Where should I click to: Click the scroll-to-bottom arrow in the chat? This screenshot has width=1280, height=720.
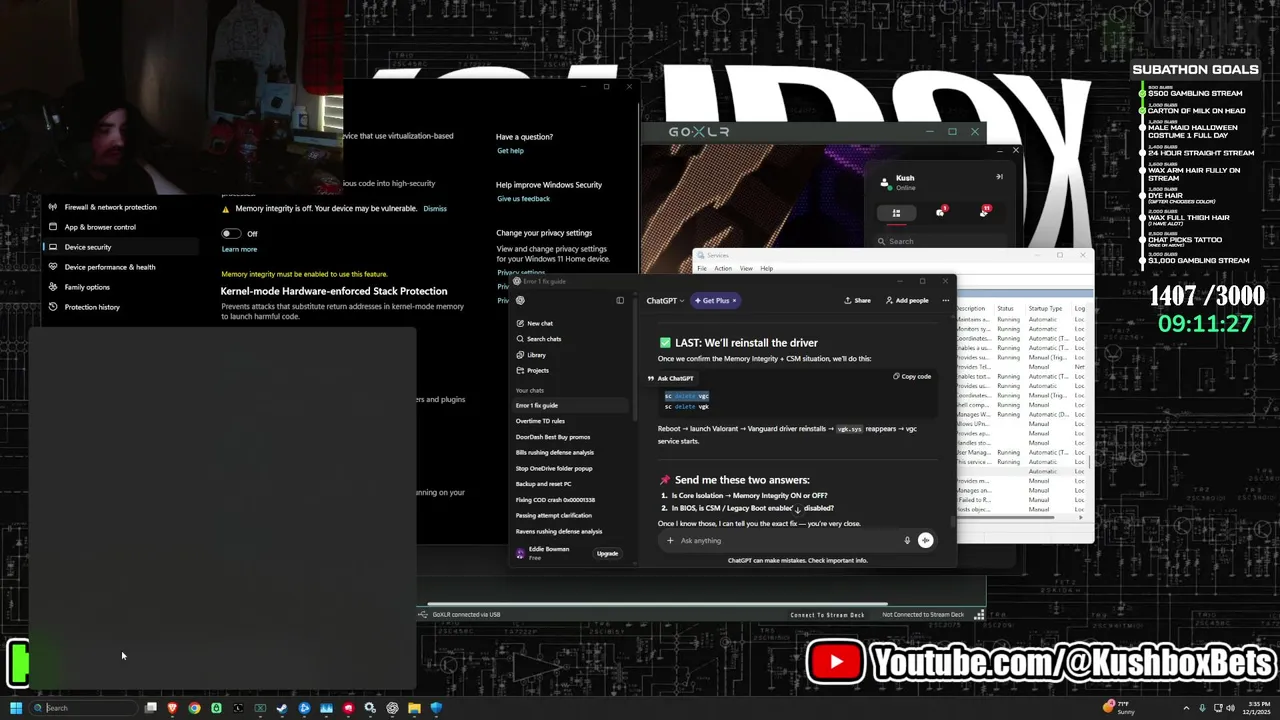[798, 509]
